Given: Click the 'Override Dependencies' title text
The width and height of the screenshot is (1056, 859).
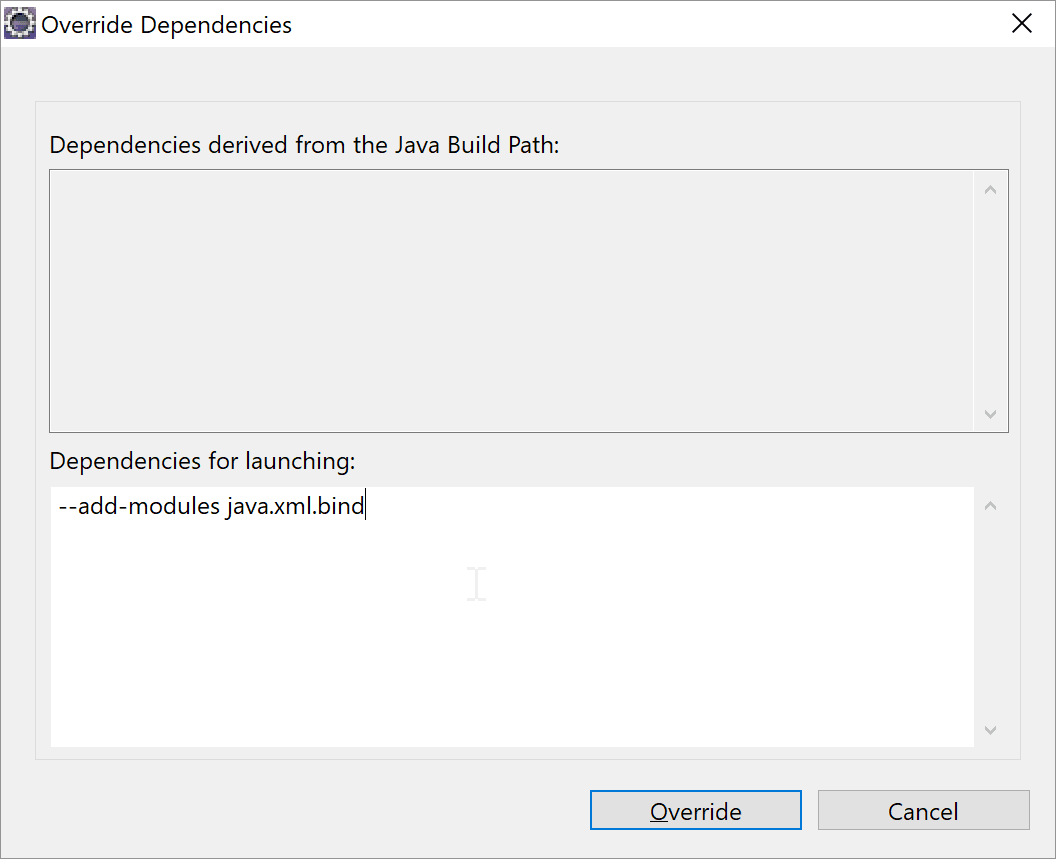Looking at the screenshot, I should click(x=166, y=25).
